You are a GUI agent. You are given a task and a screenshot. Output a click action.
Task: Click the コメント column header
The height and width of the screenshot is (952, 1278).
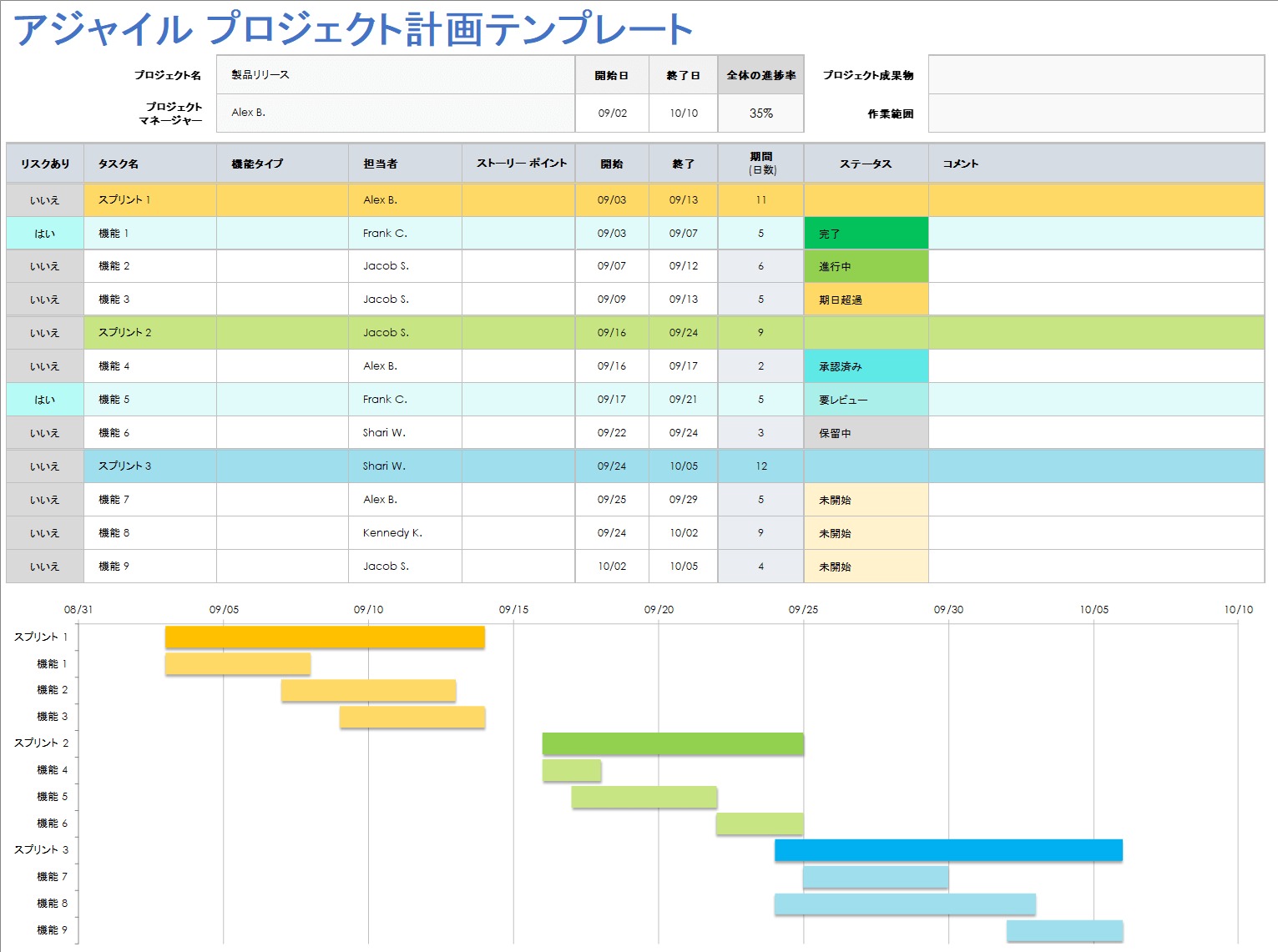click(x=1097, y=164)
